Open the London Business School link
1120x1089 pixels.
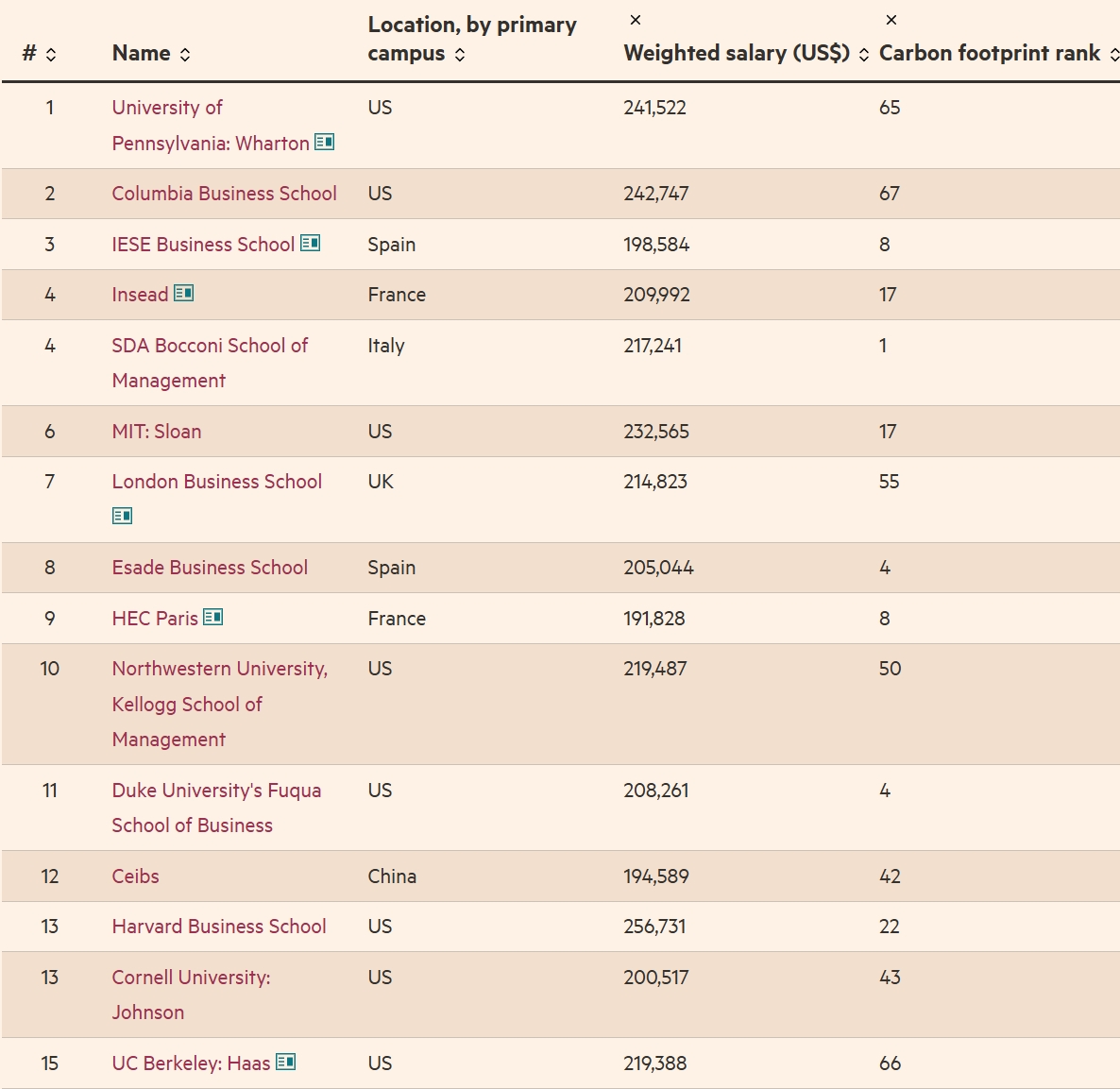pyautogui.click(x=217, y=482)
